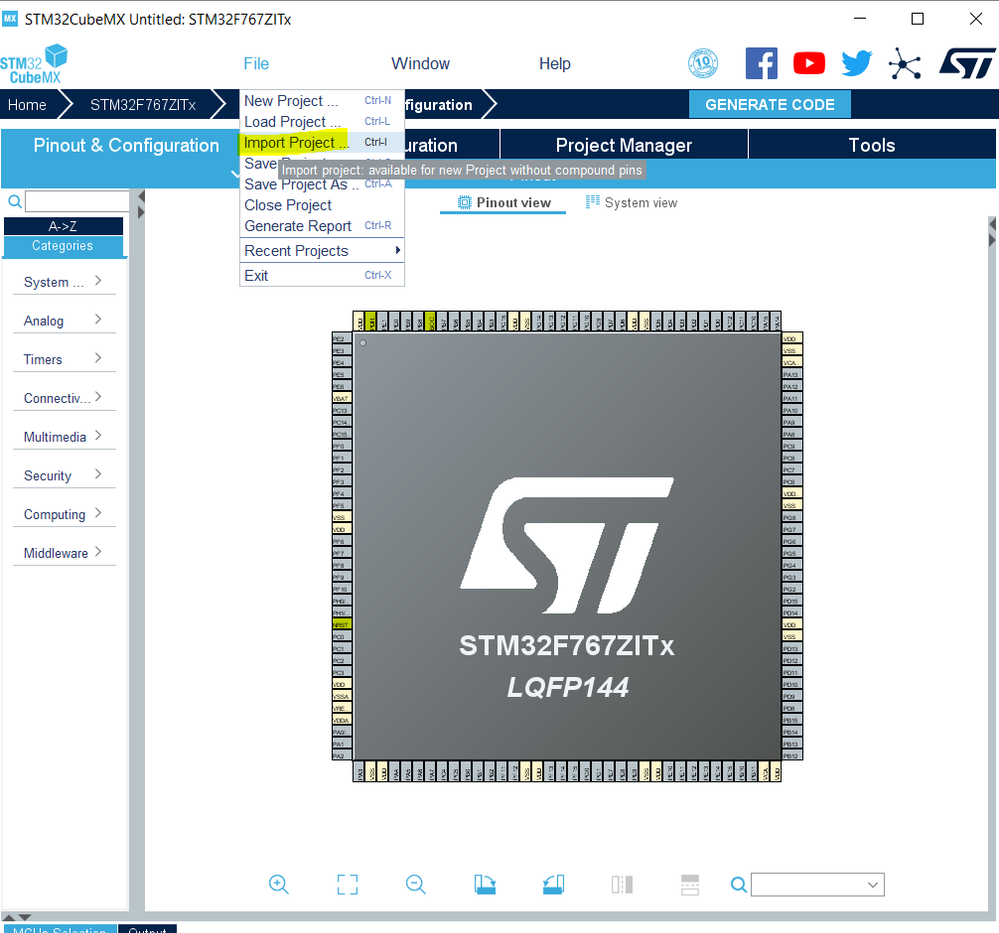The width and height of the screenshot is (999, 933).
Task: Click the ST logo in header
Action: pyautogui.click(x=967, y=64)
